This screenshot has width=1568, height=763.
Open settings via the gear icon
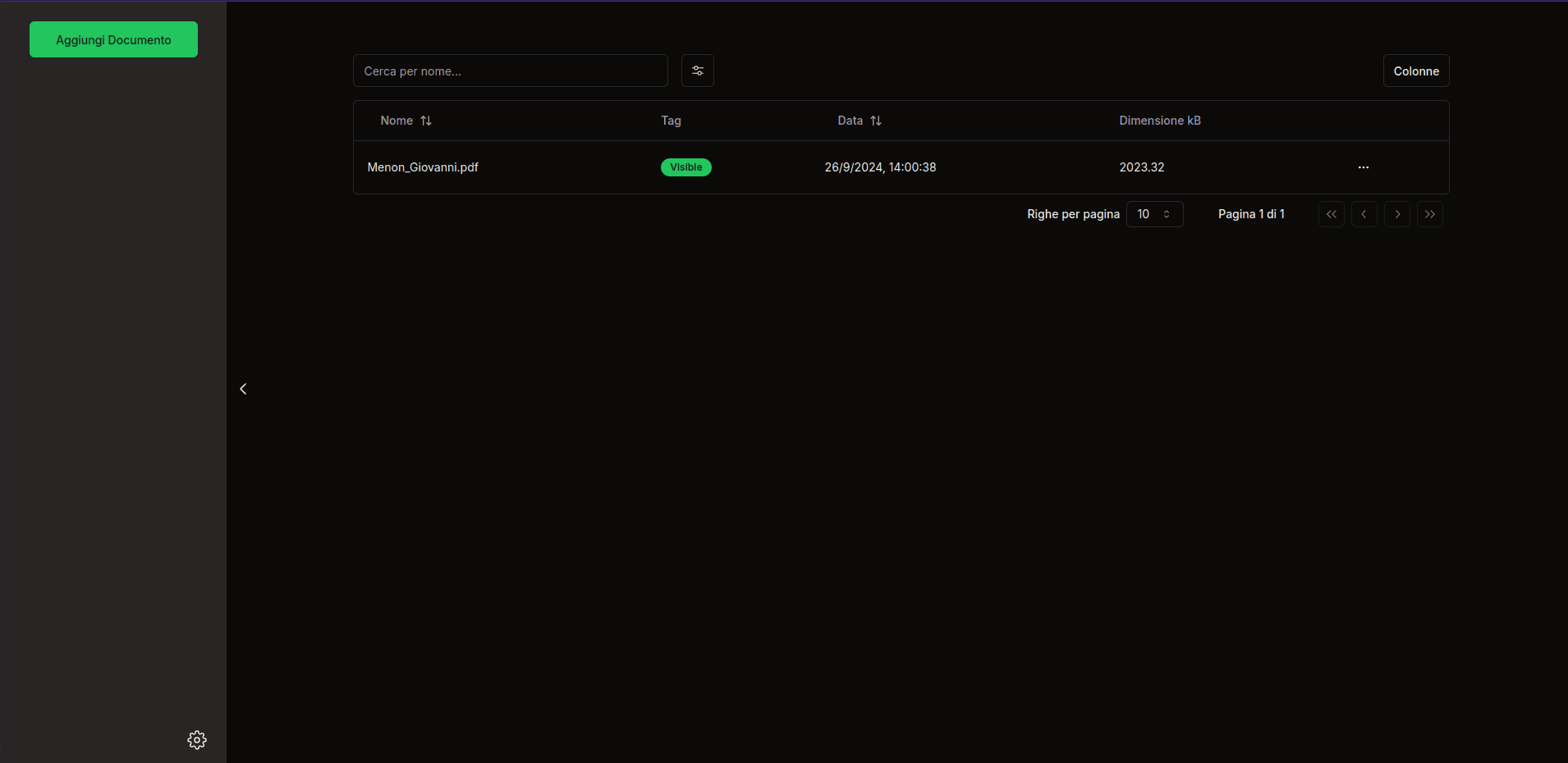click(x=197, y=740)
